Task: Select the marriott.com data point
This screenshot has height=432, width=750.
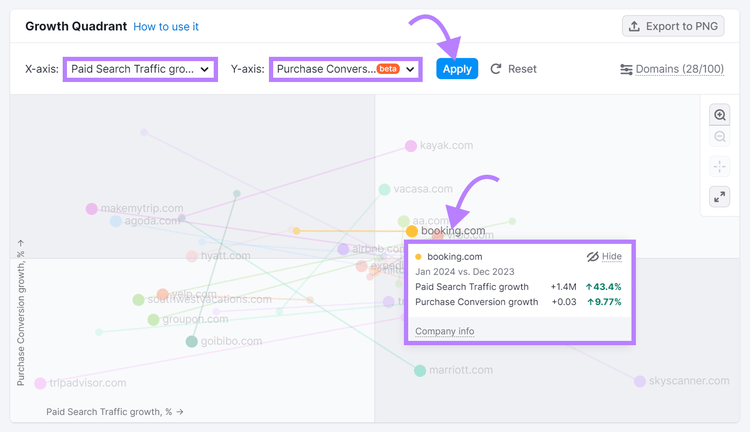Action: pos(419,370)
